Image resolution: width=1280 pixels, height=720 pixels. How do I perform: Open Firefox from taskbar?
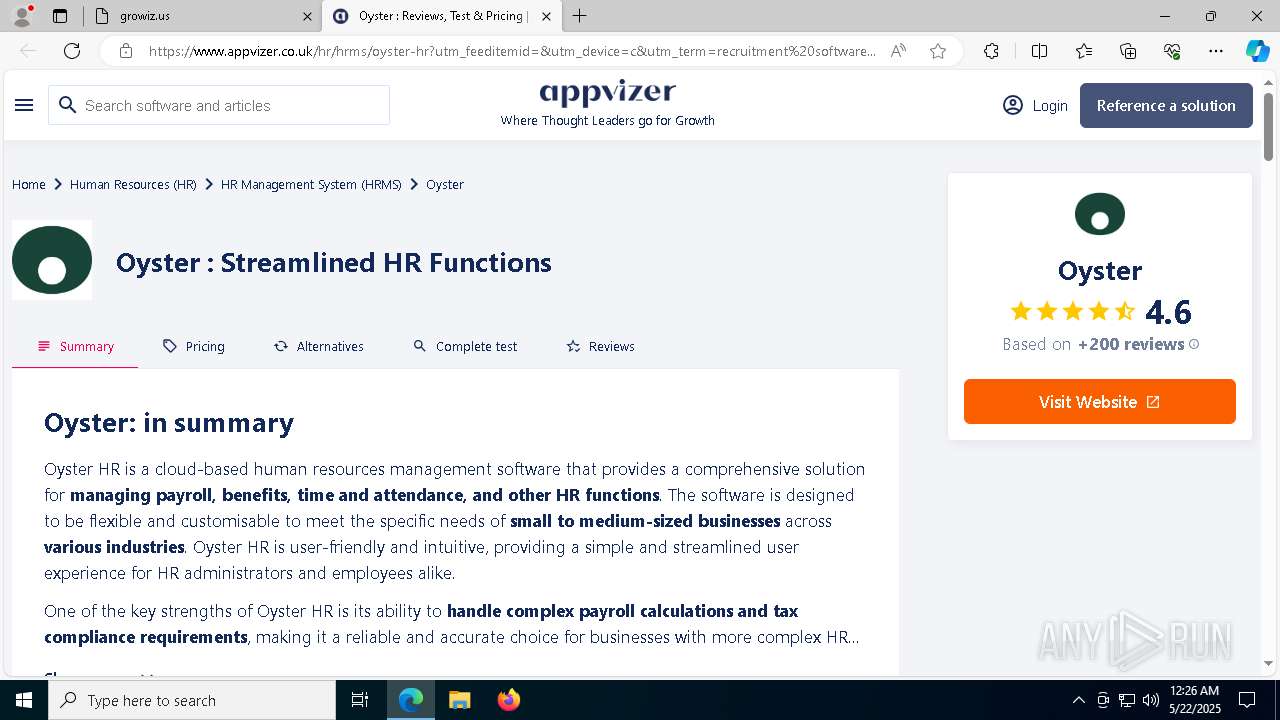[x=508, y=700]
